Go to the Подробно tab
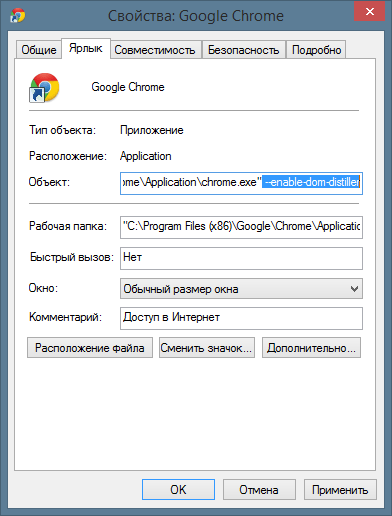Viewport: 392px width, 516px height. 316,50
